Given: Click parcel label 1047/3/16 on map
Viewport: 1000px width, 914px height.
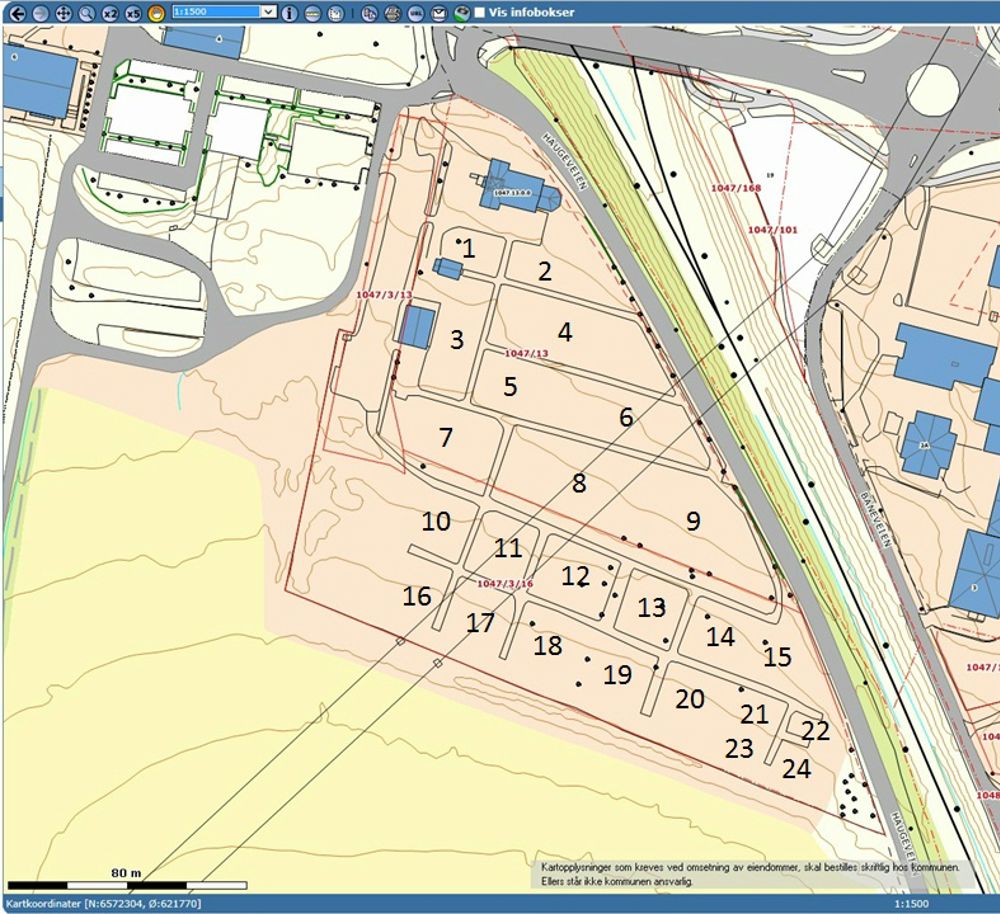Looking at the screenshot, I should coord(505,584).
